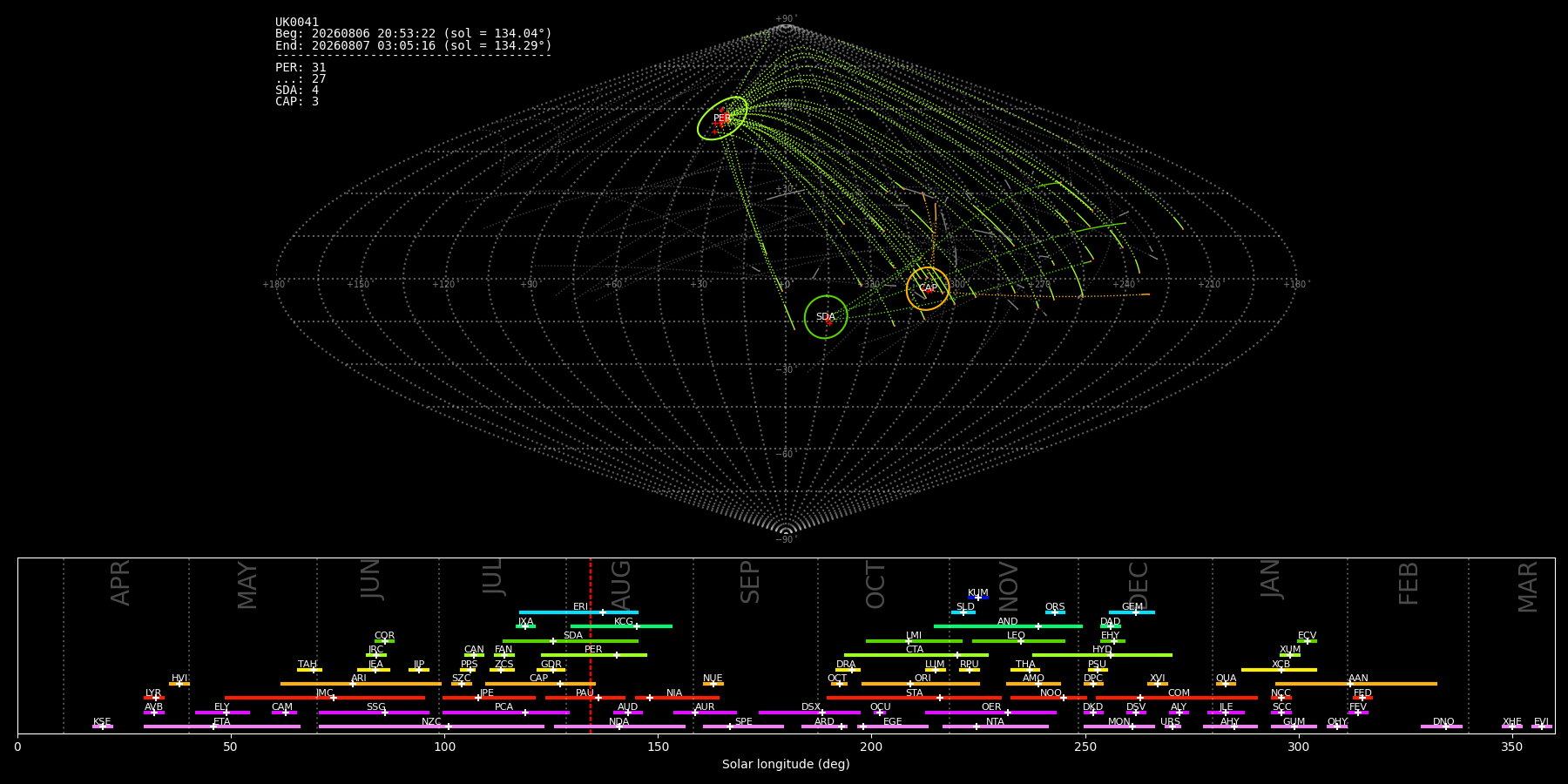Click the AND shower label

(1008, 622)
